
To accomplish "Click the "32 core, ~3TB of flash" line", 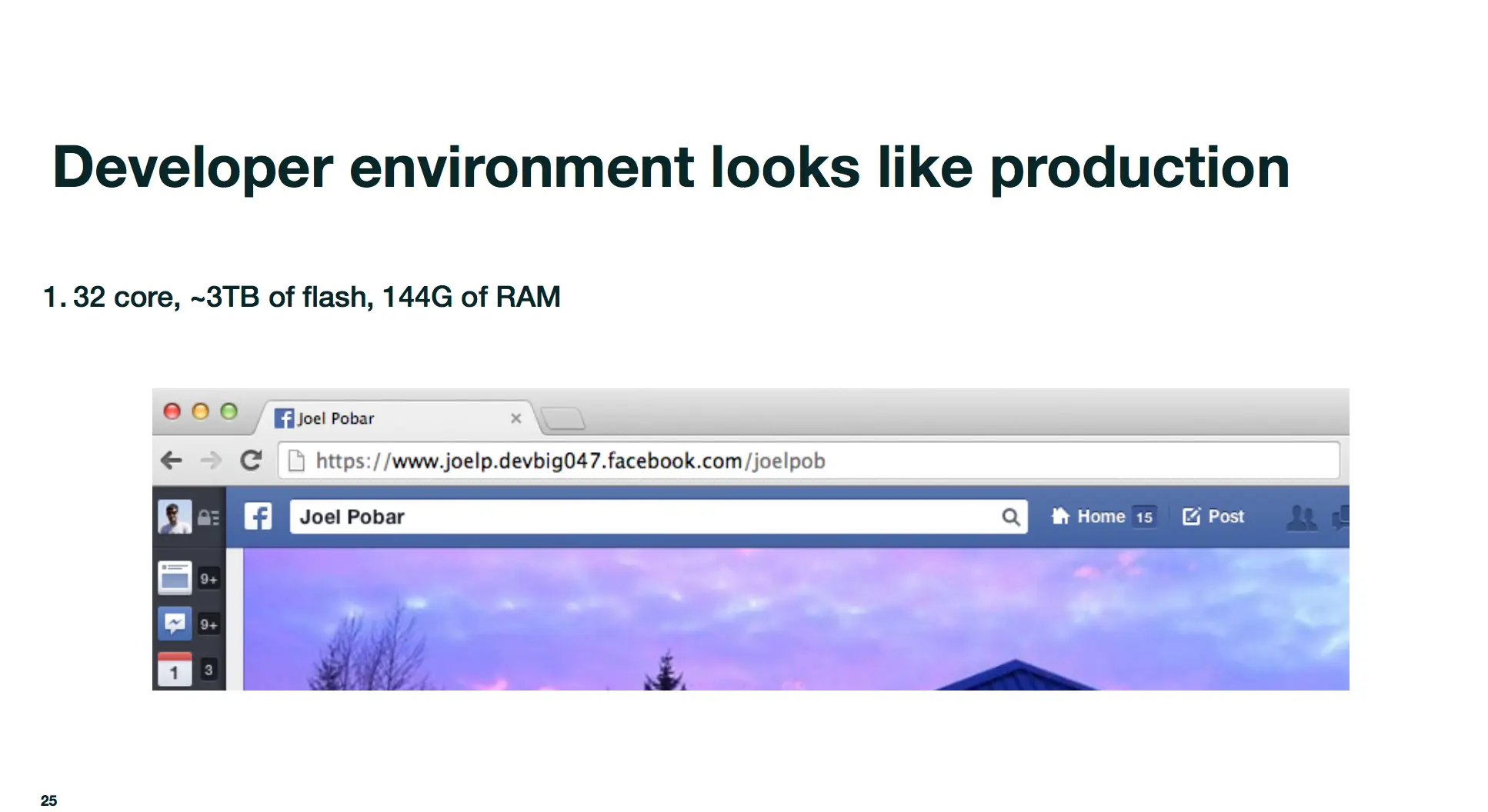I will point(302,298).
